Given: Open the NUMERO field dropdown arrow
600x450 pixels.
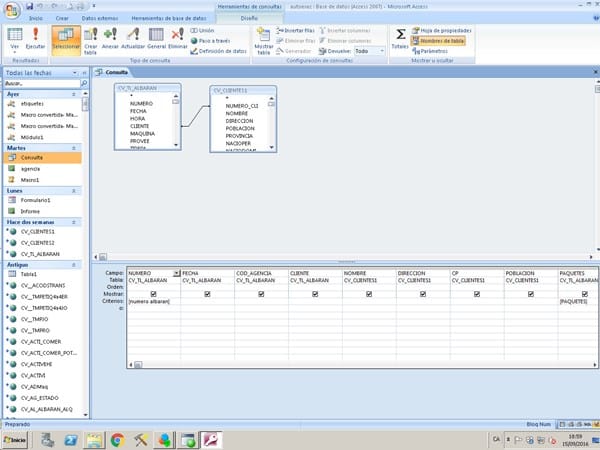Looking at the screenshot, I should click(177, 273).
